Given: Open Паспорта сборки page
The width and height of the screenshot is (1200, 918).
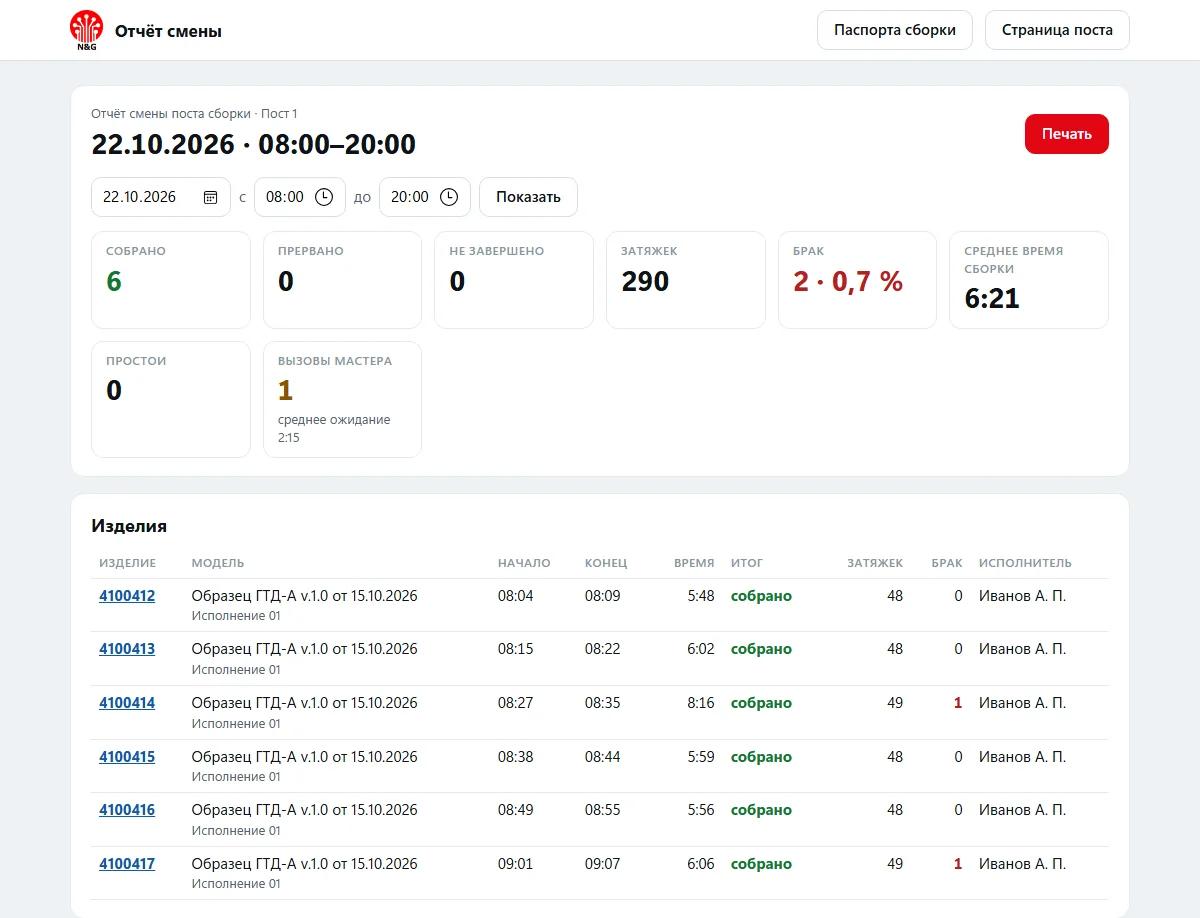Looking at the screenshot, I should click(895, 30).
